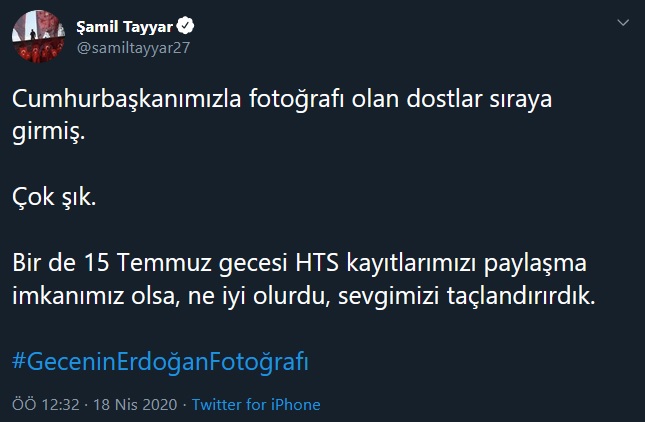Screen dimensions: 645x422
Task: Click the verified badge beside the name
Action: pyautogui.click(x=185, y=25)
